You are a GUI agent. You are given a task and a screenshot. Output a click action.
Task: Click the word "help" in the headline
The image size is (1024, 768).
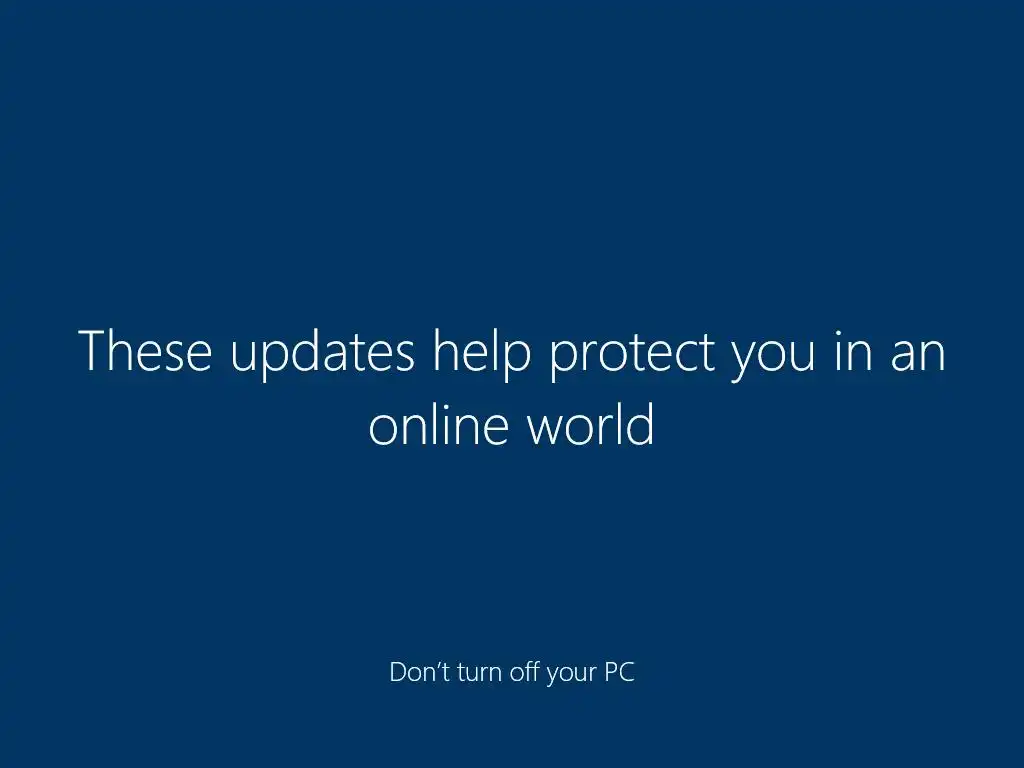coord(482,353)
